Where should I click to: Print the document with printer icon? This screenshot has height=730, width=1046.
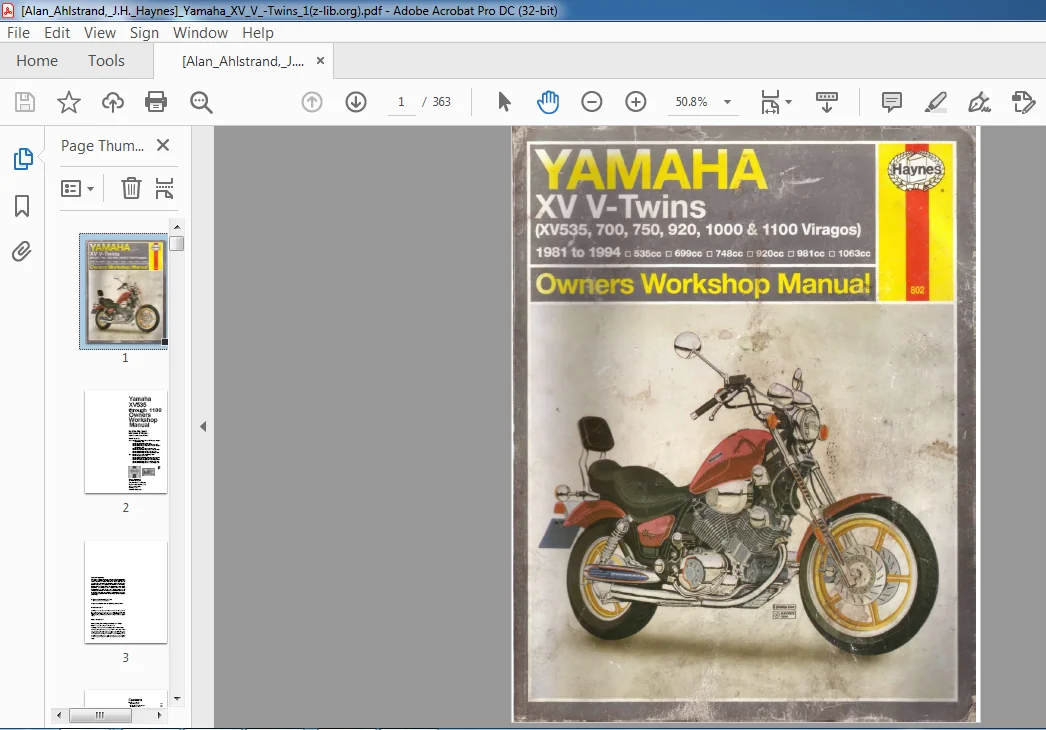click(x=156, y=102)
